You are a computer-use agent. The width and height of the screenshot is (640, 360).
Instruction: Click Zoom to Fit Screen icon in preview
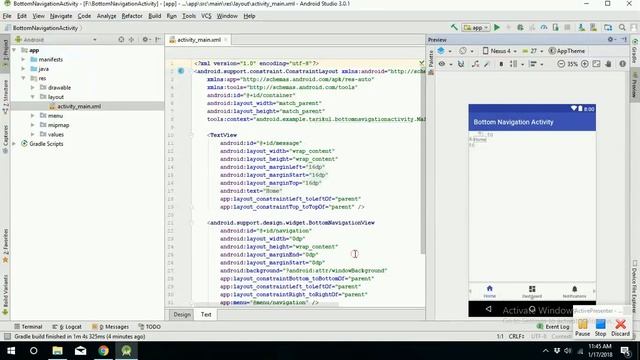pyautogui.click(x=596, y=64)
